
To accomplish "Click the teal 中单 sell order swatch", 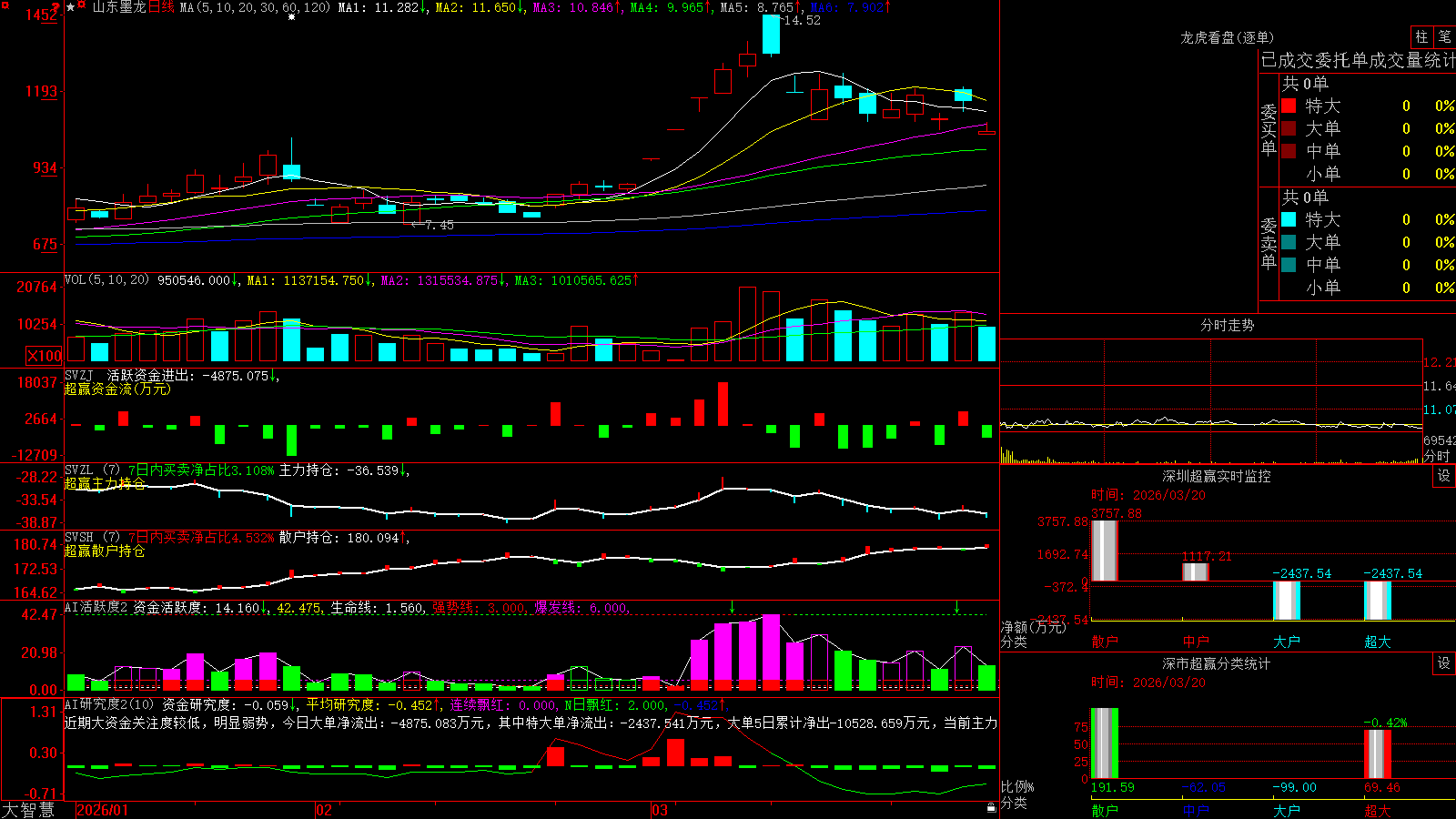I will click(1289, 265).
